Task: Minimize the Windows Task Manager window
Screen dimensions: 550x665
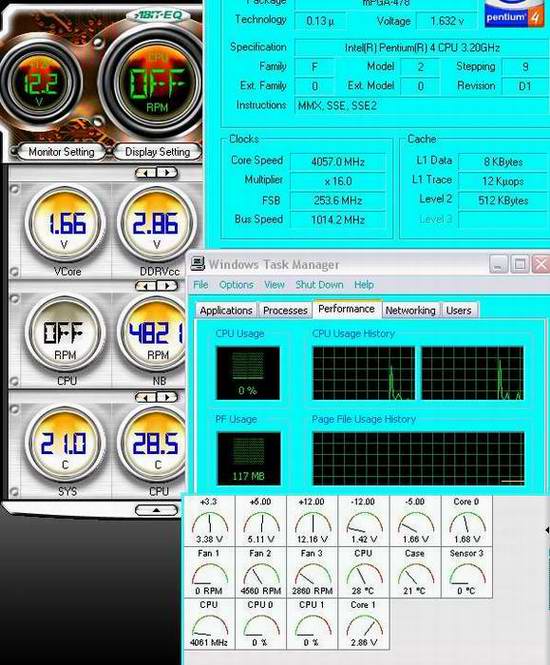Action: (x=498, y=264)
